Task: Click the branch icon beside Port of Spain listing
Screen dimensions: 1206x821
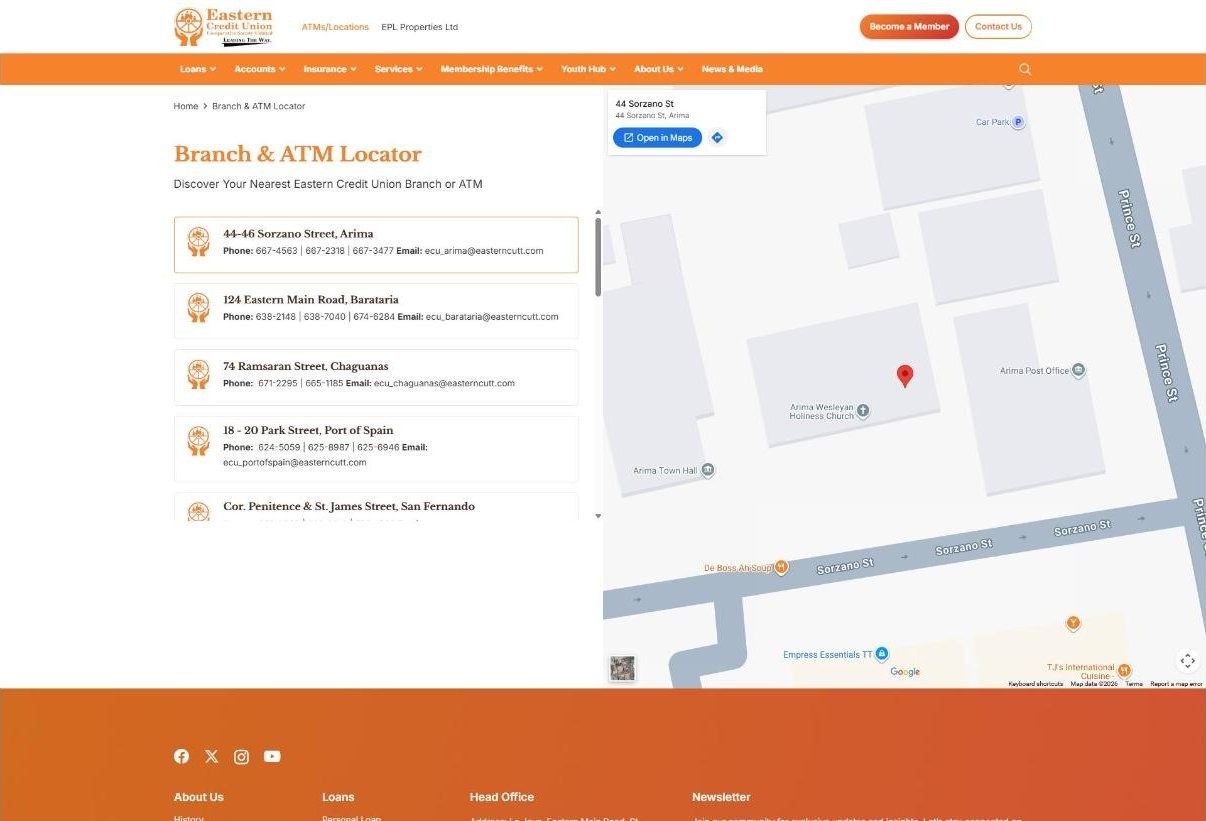Action: pos(199,440)
